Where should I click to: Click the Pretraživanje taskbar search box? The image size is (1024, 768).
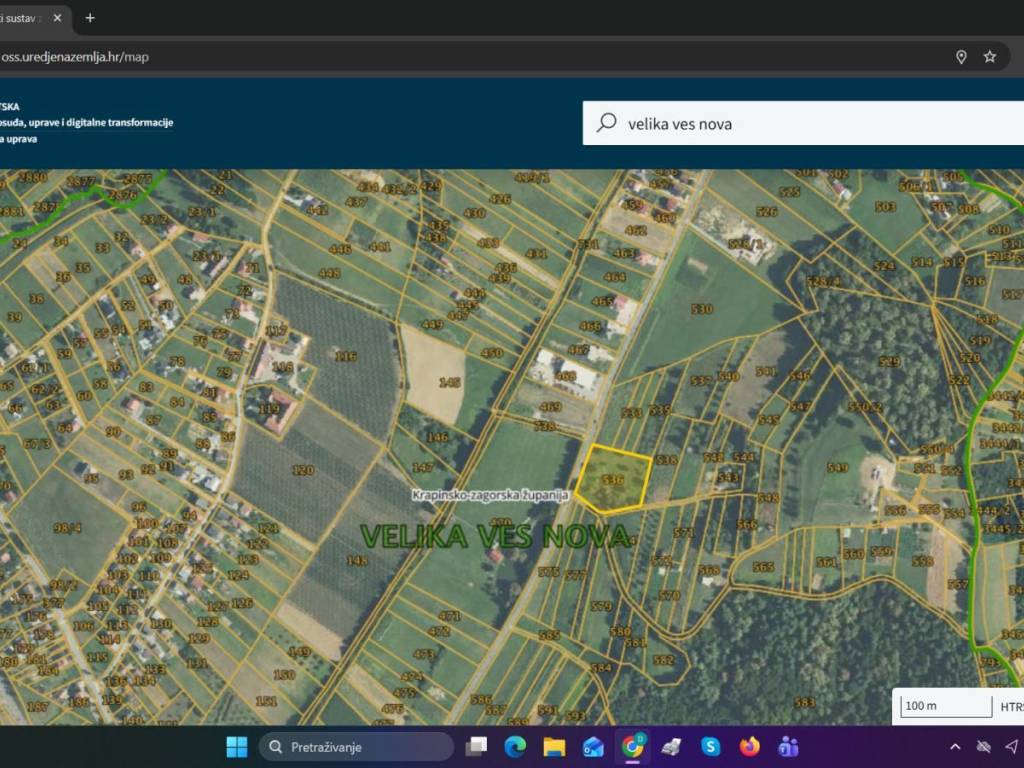(x=356, y=747)
